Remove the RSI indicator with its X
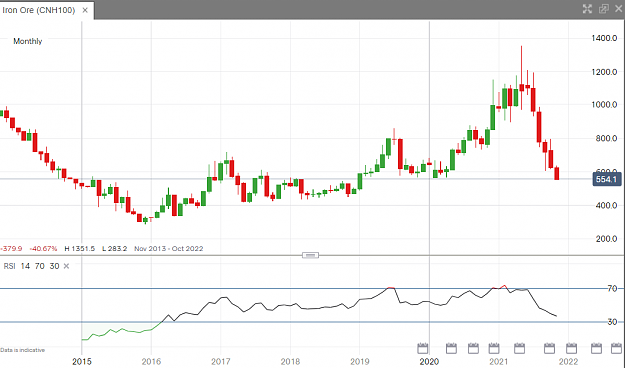Image resolution: width=625 pixels, height=368 pixels. (x=66, y=266)
